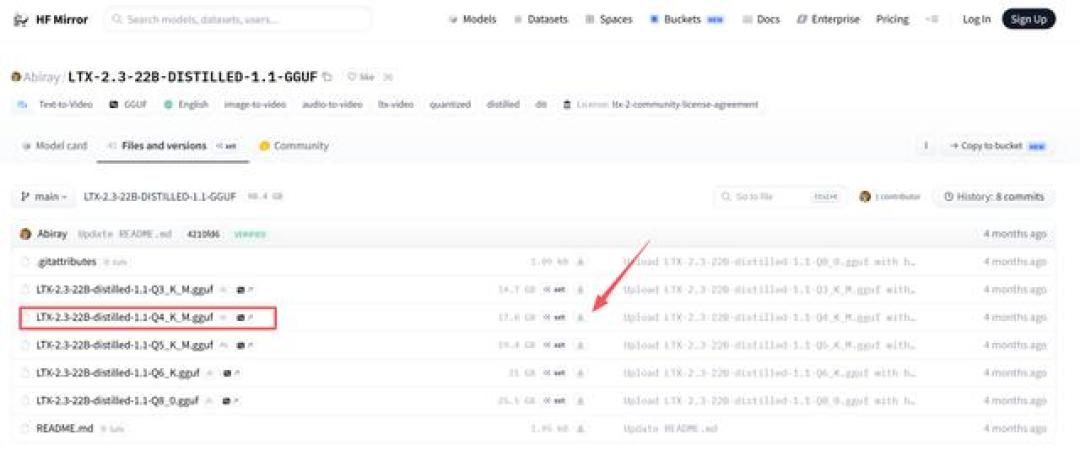Open commit message for Q6_K.gguf upload
The width and height of the screenshot is (1080, 451).
[769, 373]
